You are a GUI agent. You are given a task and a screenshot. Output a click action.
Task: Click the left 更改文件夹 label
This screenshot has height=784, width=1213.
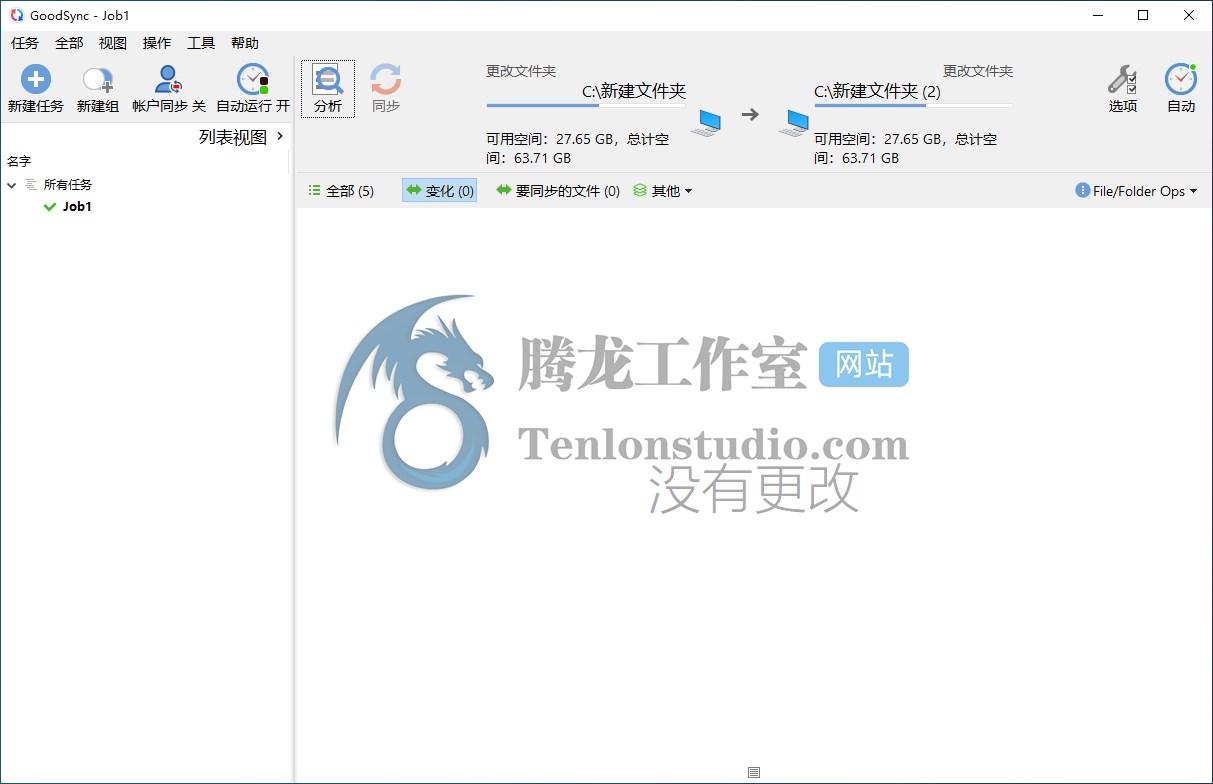(521, 71)
